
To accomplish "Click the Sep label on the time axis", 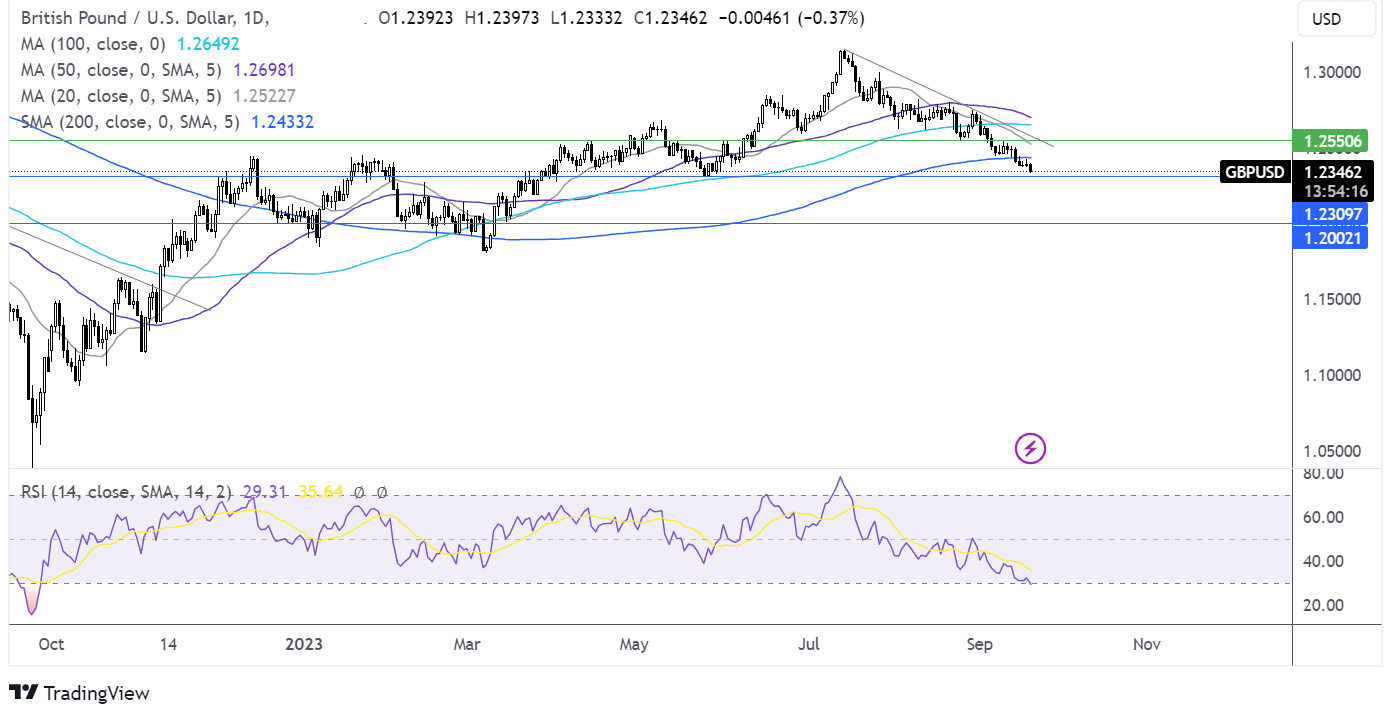I will click(980, 645).
